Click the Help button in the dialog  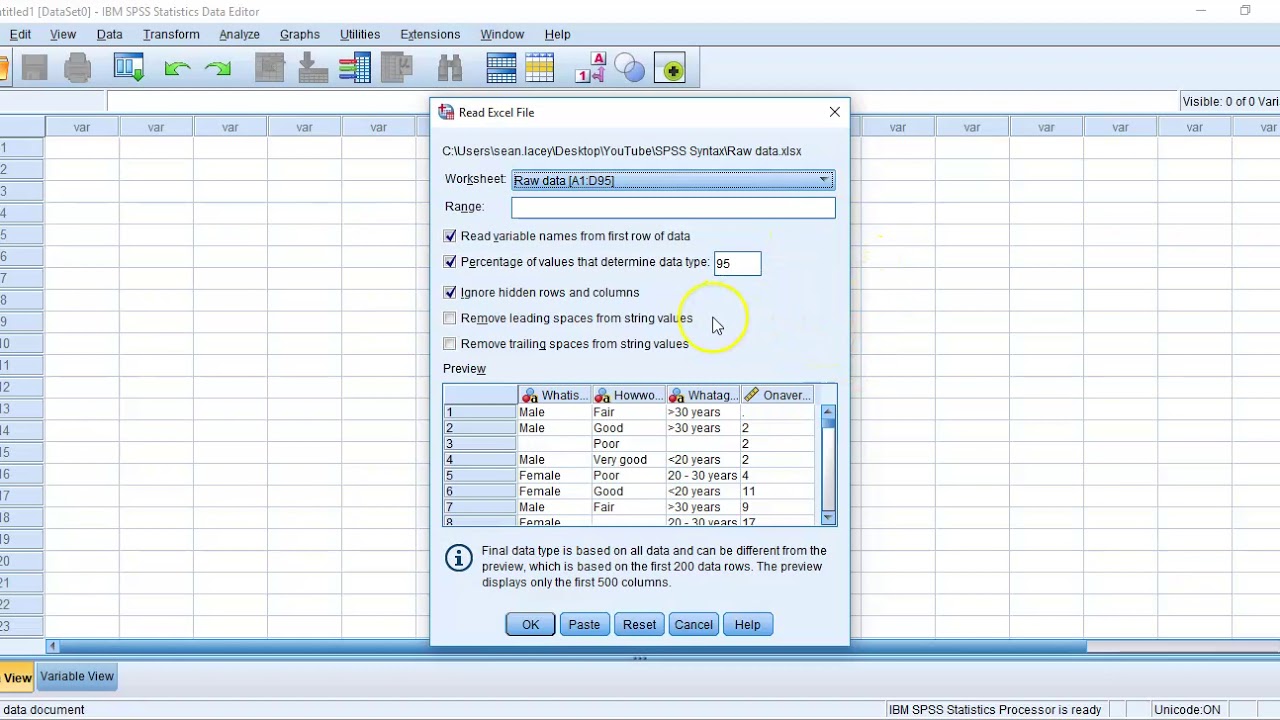pyautogui.click(x=747, y=624)
